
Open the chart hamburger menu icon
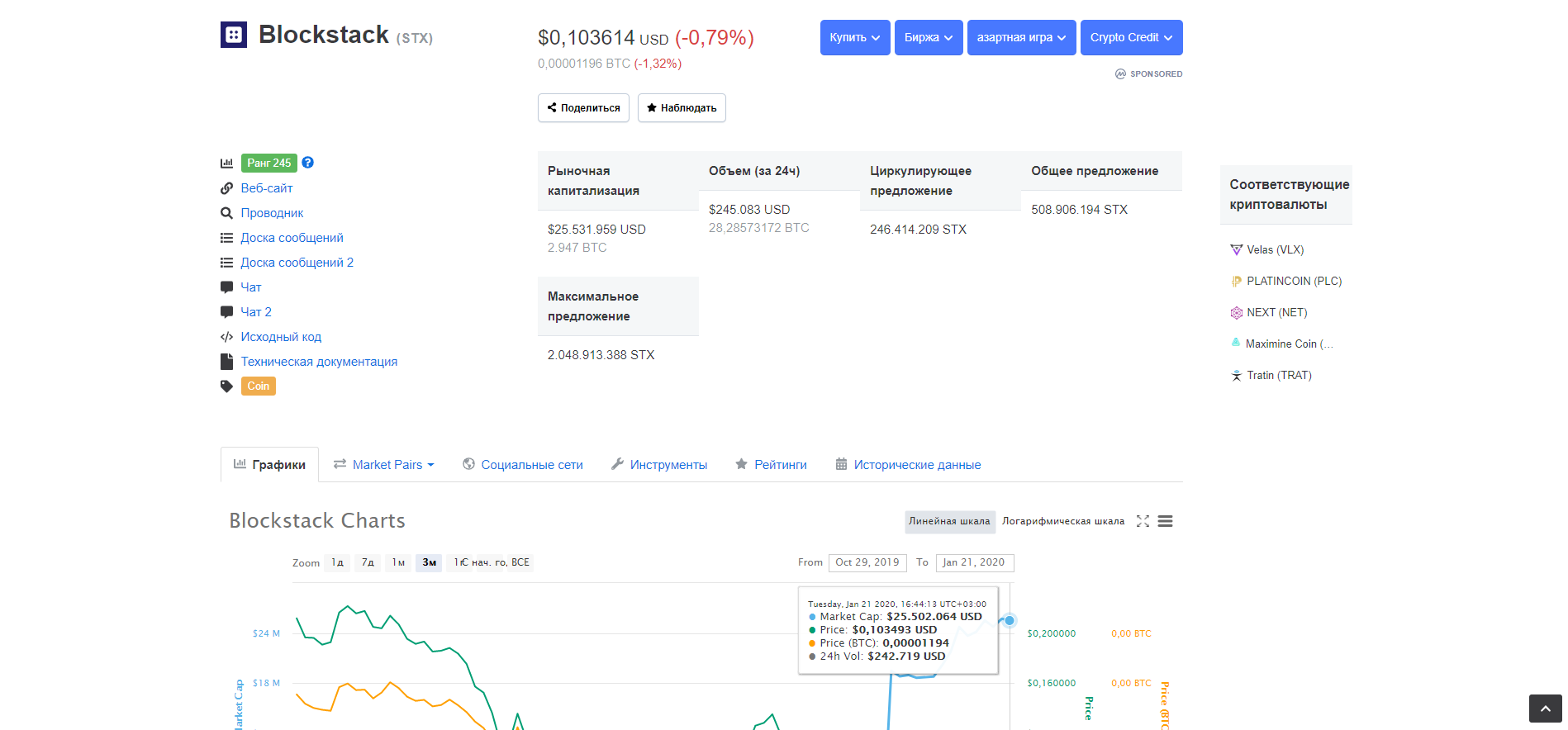tap(1165, 521)
